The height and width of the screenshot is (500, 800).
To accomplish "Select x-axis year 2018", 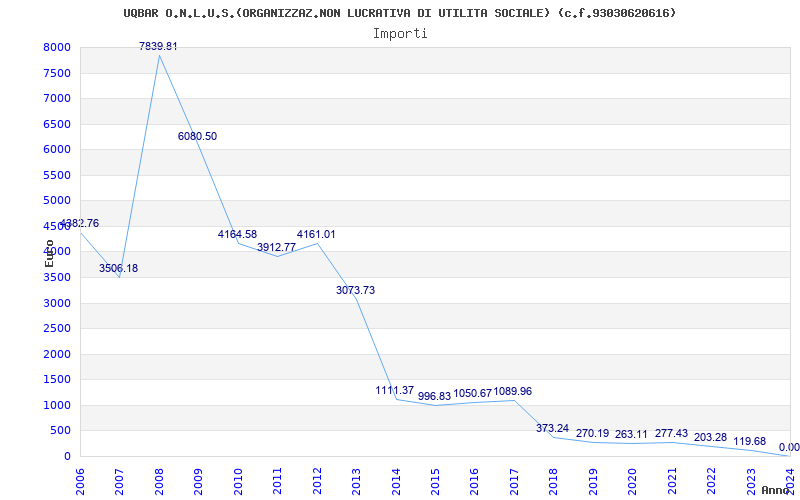I will 554,481.
